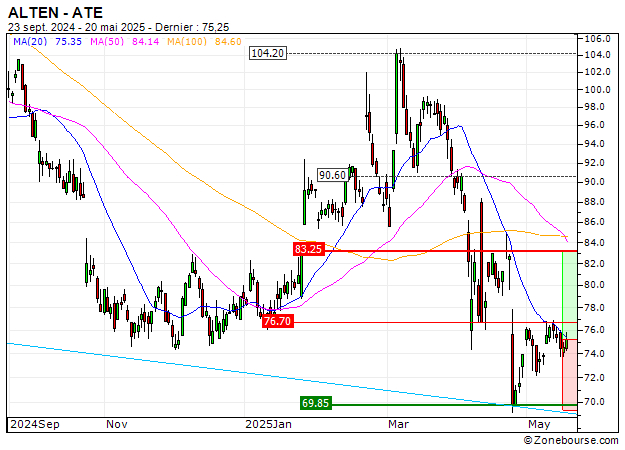This screenshot has height=450, width=625.
Task: Click the 2025Jan axis label
Action: coord(268,424)
